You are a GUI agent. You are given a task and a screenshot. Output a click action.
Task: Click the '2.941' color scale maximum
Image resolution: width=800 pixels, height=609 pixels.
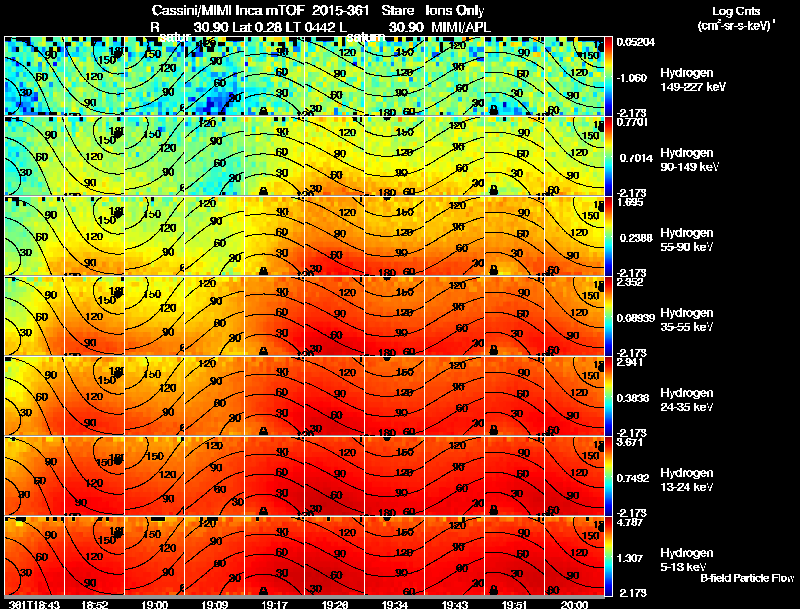[630, 363]
